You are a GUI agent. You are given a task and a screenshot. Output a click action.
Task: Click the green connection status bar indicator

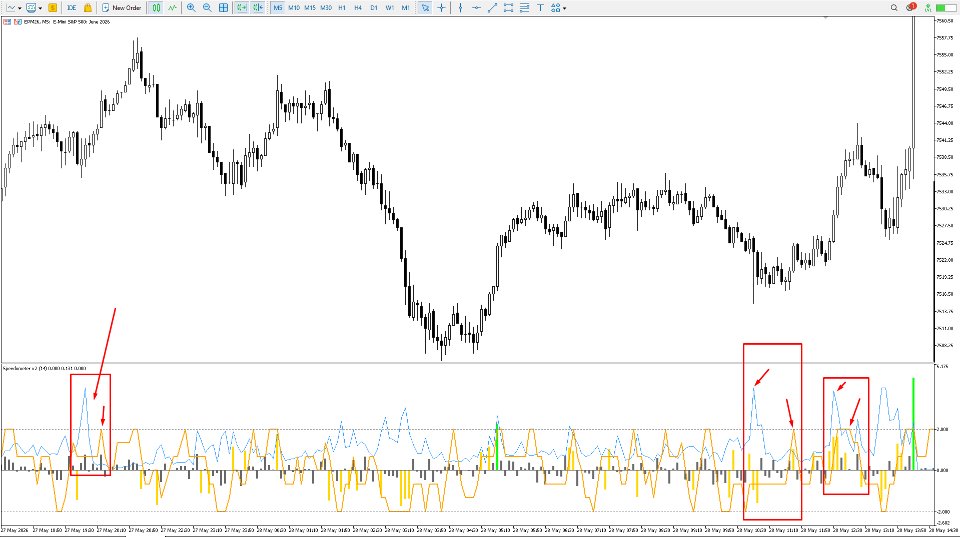click(945, 8)
